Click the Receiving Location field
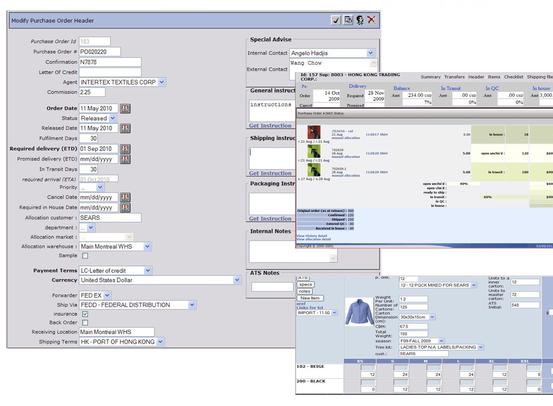 (117, 332)
